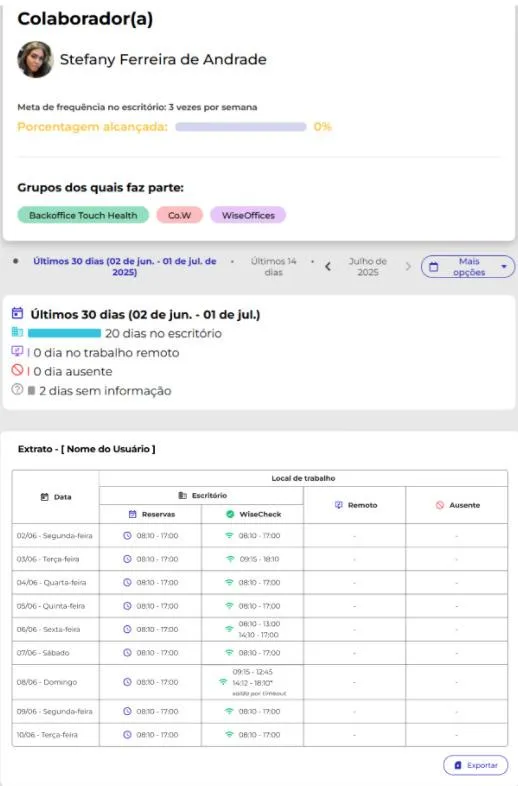This screenshot has height=786, width=518.
Task: Click the collaborator name Stefany Ferreira de Andrade
Action: (163, 60)
